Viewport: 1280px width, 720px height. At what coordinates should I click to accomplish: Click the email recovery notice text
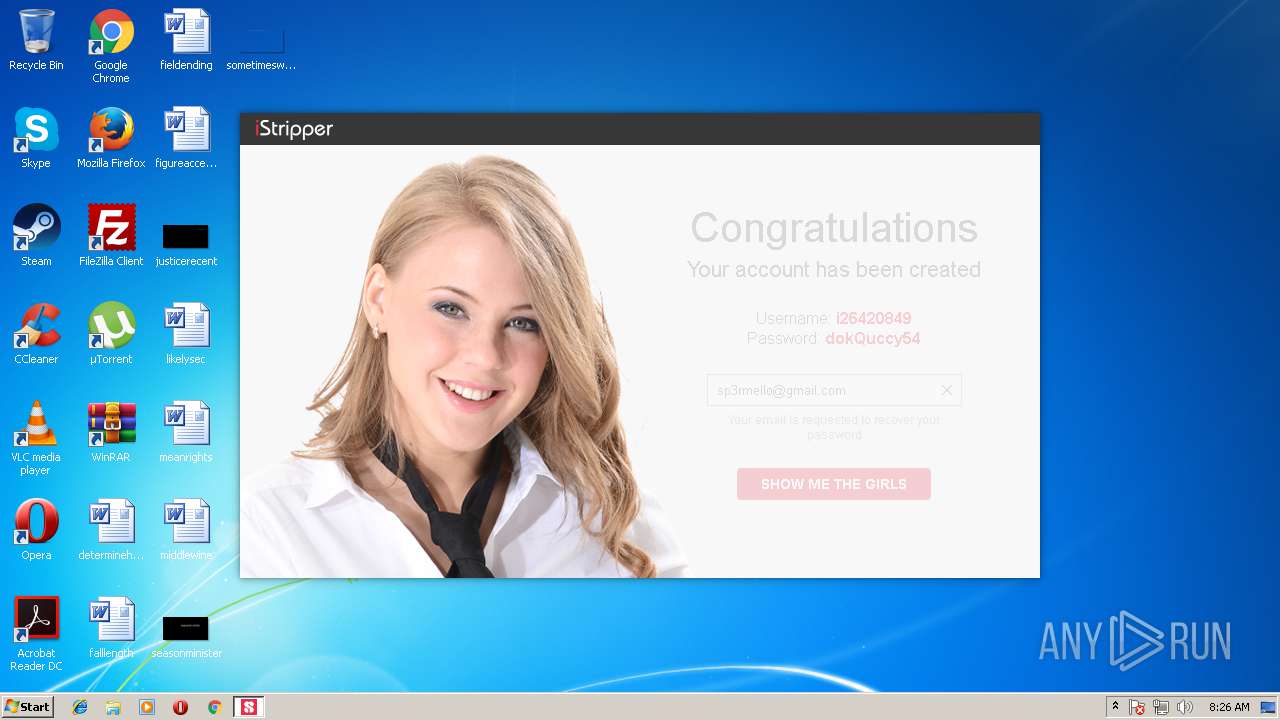point(834,427)
